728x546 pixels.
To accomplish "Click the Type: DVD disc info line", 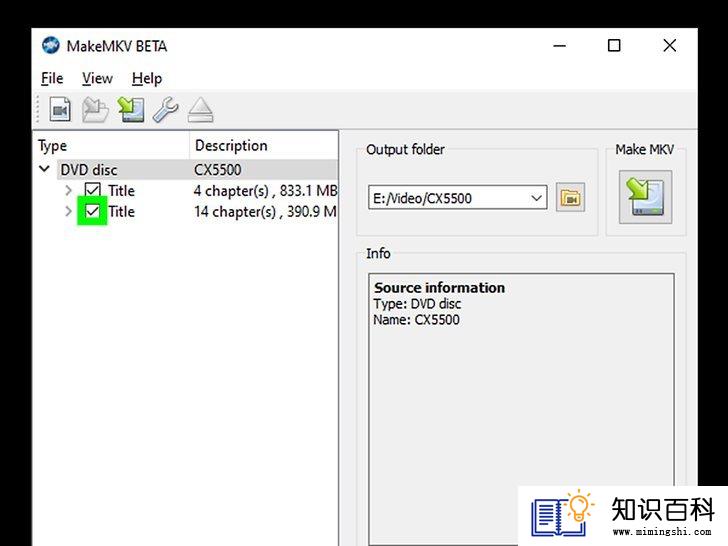I will tap(417, 304).
